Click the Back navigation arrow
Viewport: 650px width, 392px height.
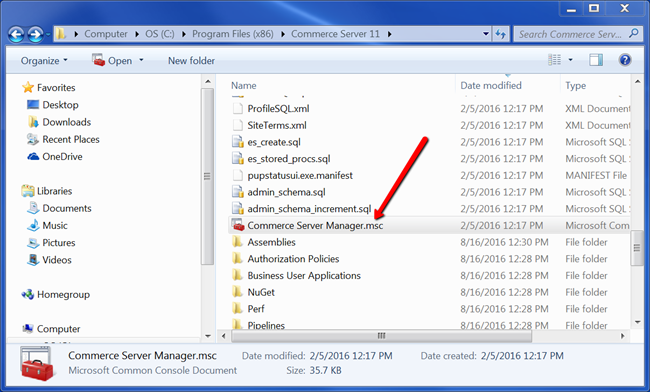17,34
